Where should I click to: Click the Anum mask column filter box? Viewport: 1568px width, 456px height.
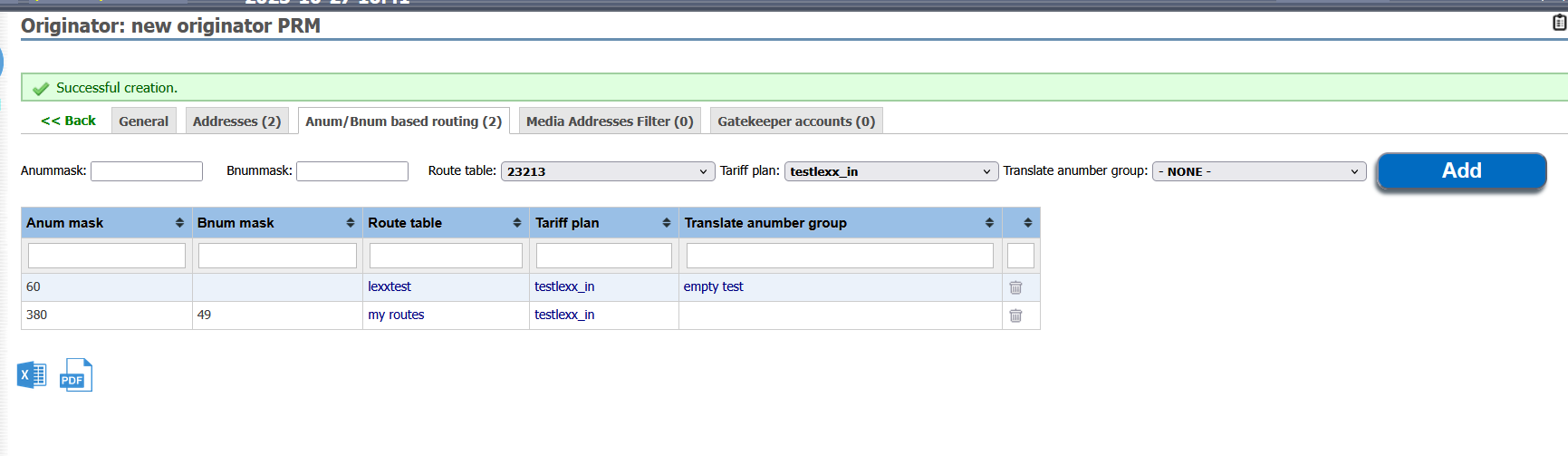click(x=107, y=256)
